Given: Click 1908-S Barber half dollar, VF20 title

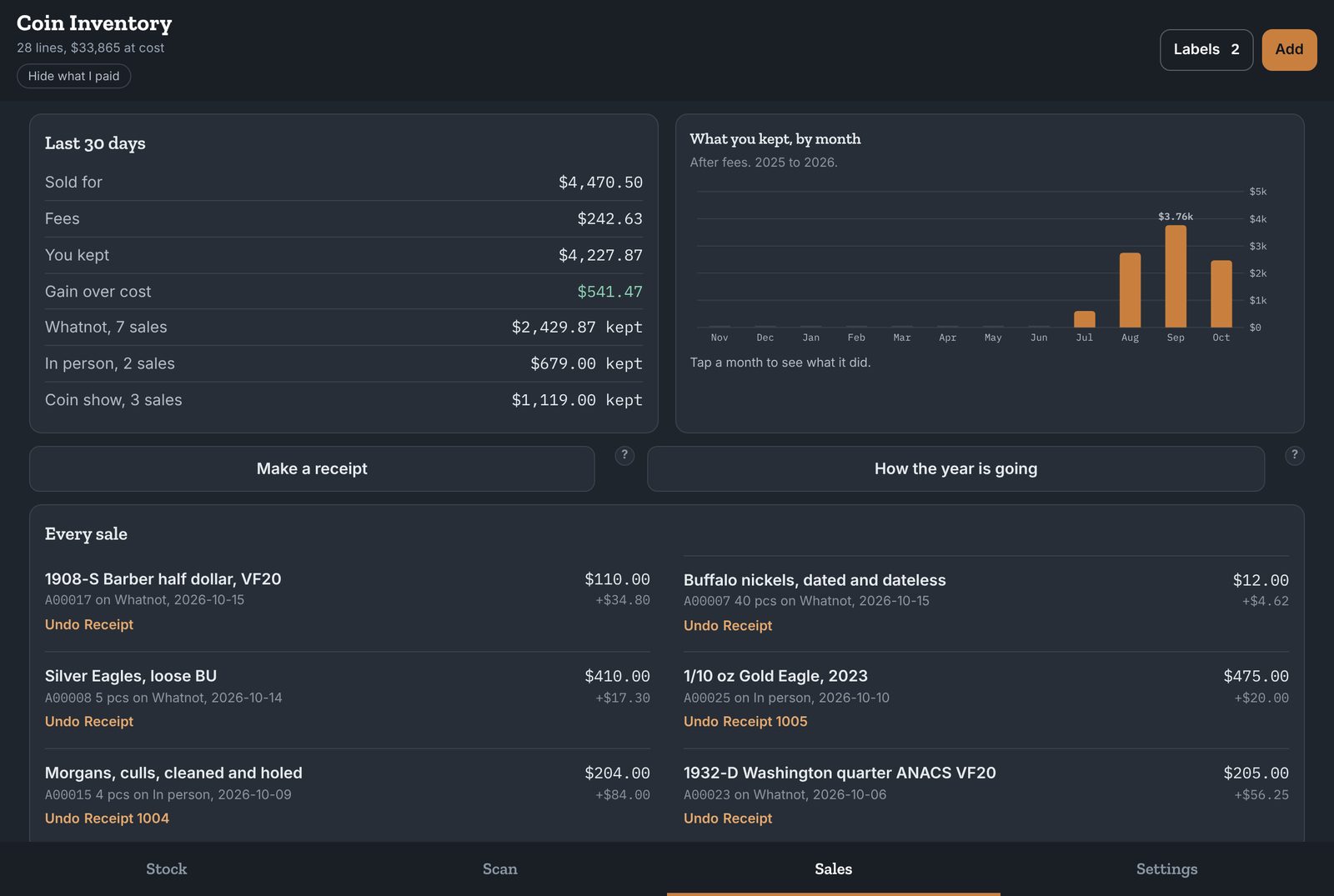Looking at the screenshot, I should click(163, 578).
